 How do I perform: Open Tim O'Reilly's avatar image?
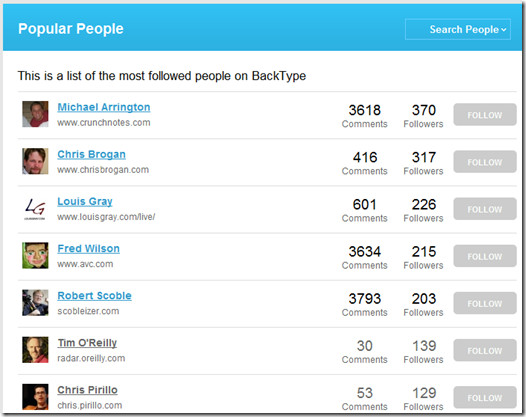coord(35,350)
